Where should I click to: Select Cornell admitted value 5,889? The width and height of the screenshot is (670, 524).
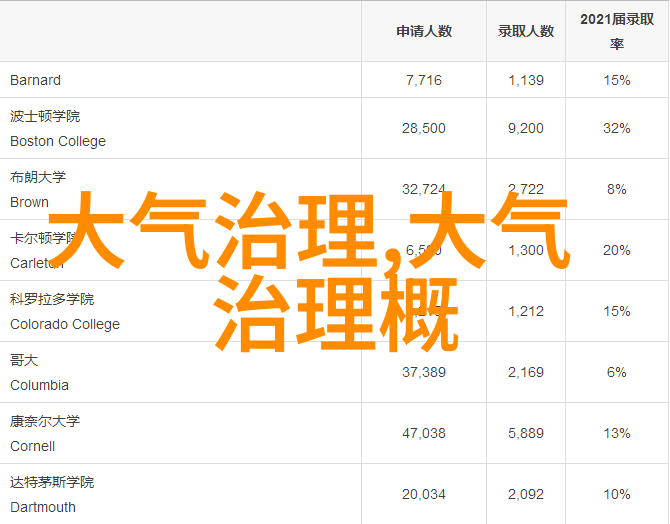click(526, 434)
